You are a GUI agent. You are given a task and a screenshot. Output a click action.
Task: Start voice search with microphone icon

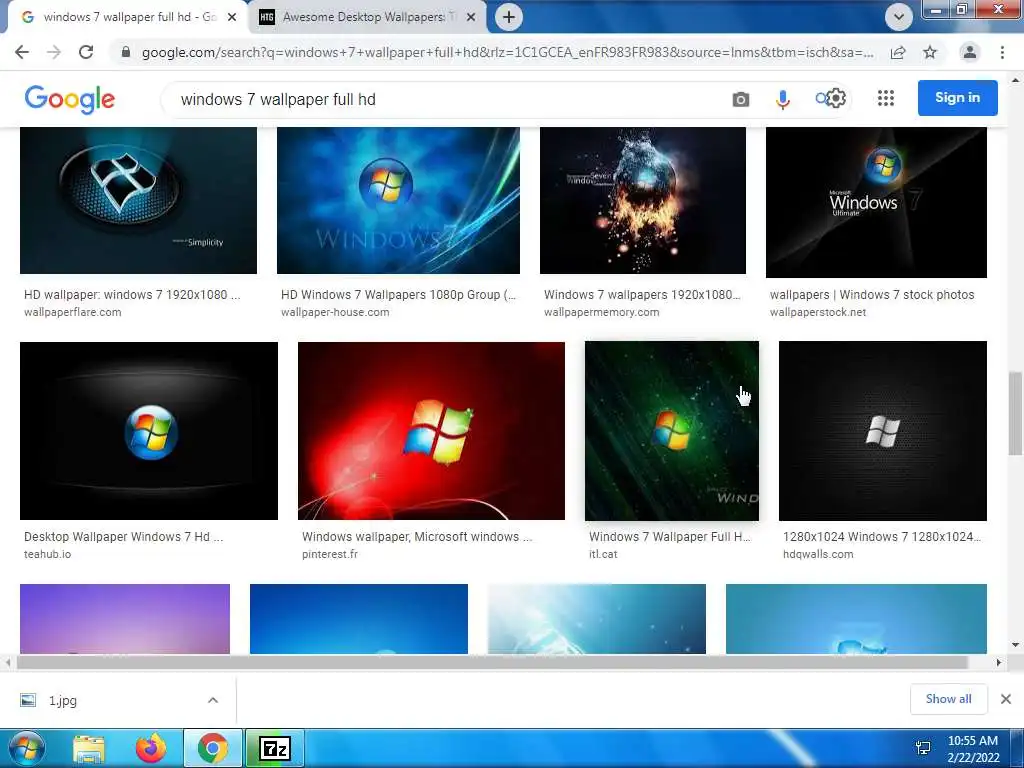[782, 99]
